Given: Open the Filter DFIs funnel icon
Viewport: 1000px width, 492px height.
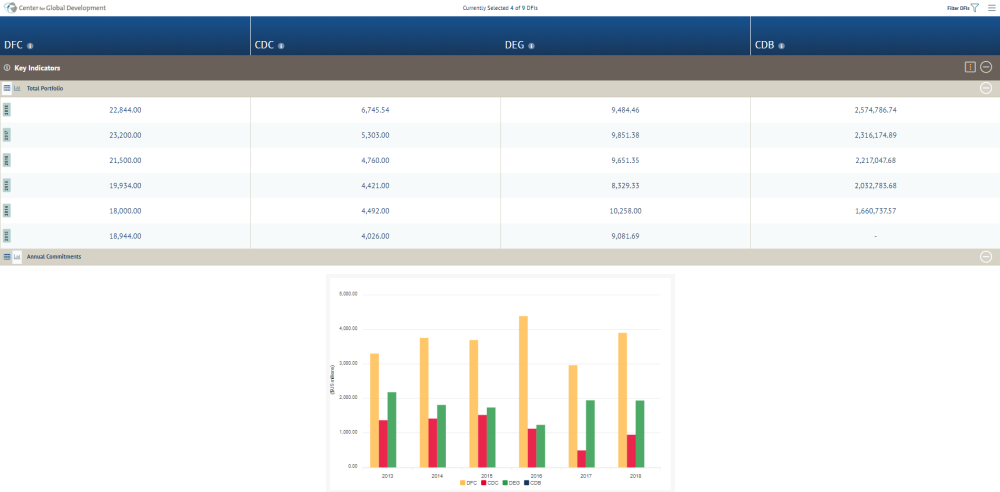Looking at the screenshot, I should pyautogui.click(x=974, y=8).
